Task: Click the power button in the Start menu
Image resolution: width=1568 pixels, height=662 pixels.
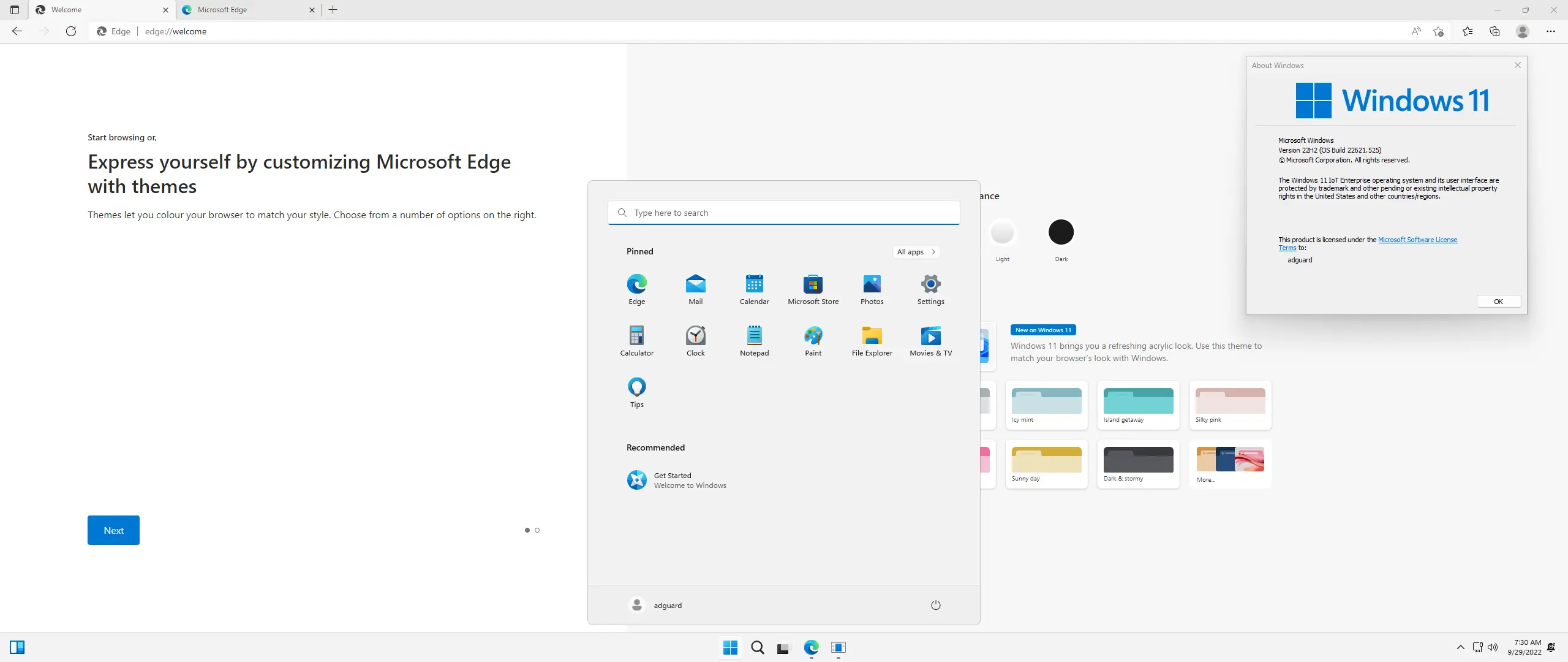Action: [x=935, y=605]
